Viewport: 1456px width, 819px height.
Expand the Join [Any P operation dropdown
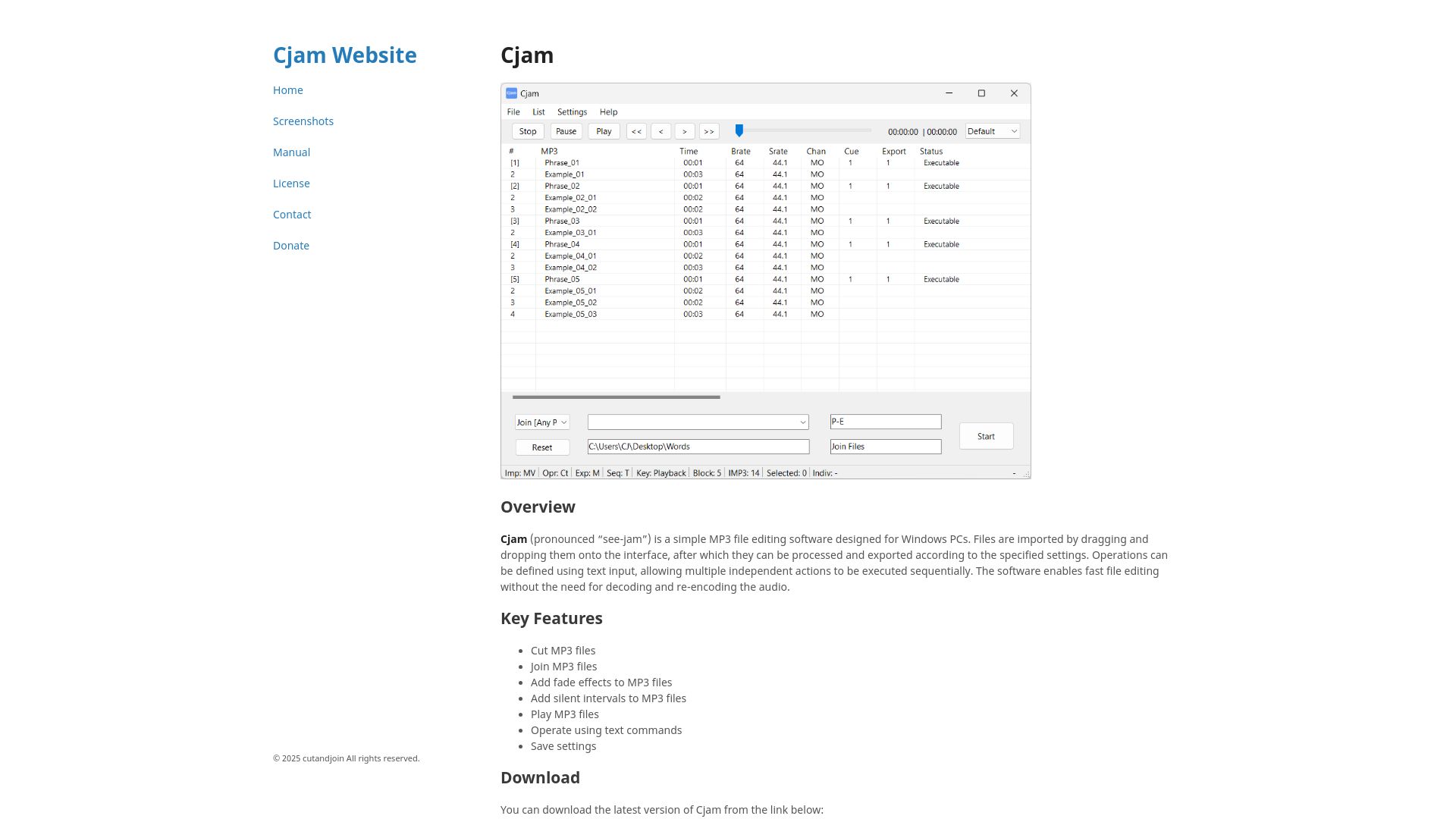[x=542, y=422]
